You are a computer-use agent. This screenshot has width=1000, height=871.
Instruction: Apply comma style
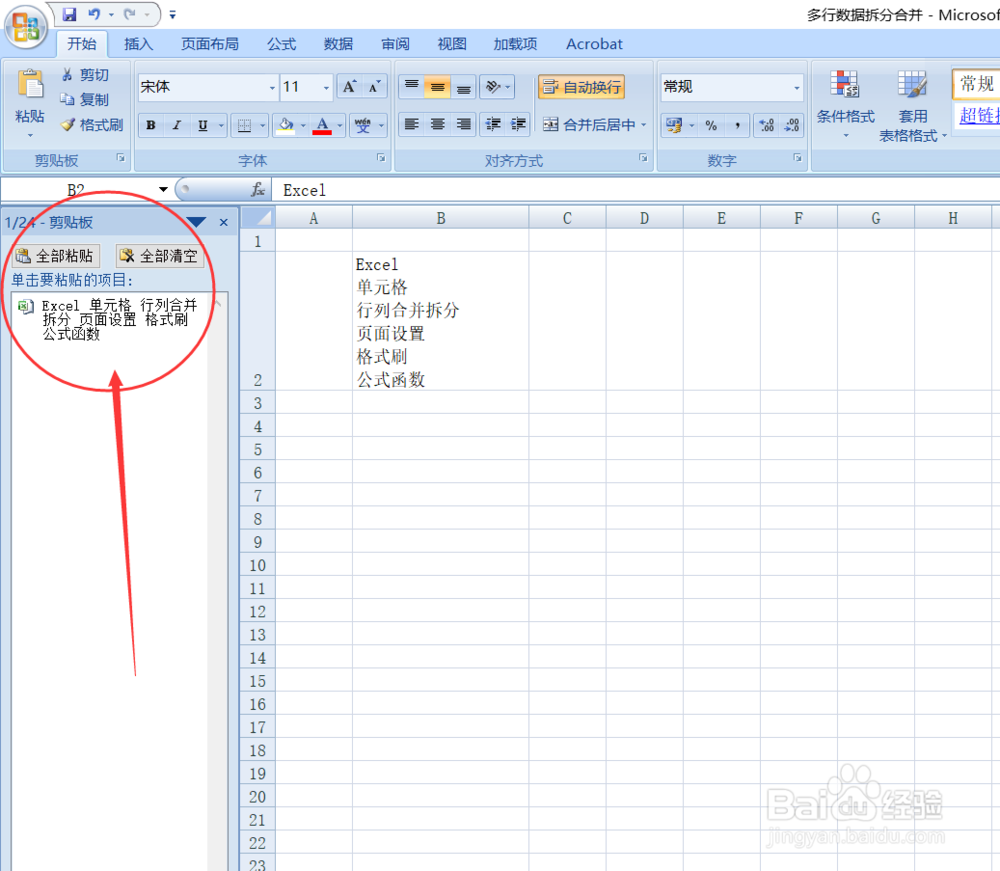click(x=737, y=125)
